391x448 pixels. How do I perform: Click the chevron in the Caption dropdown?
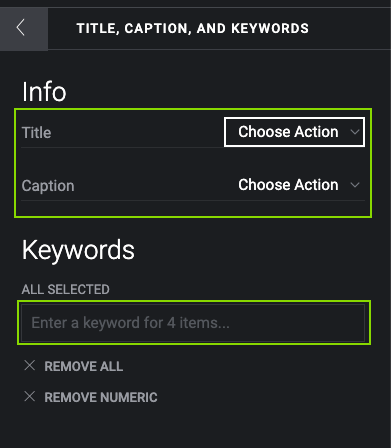point(355,185)
